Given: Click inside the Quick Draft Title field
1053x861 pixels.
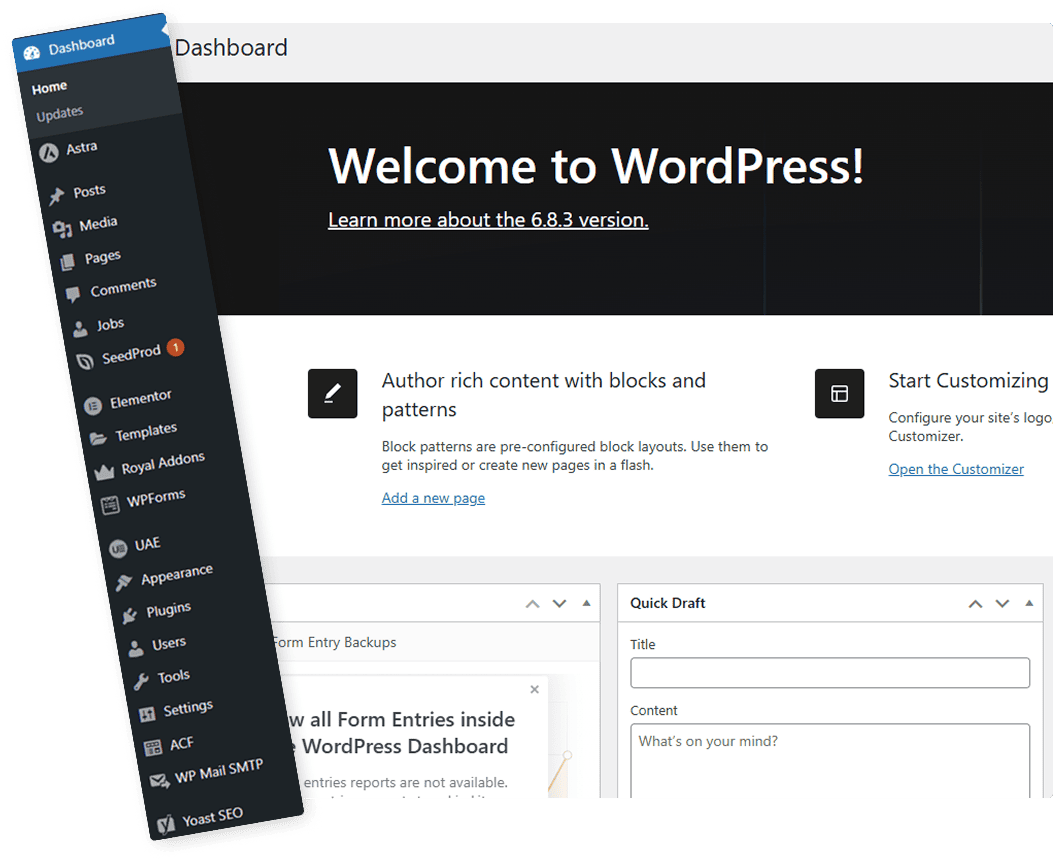Looking at the screenshot, I should [x=828, y=672].
